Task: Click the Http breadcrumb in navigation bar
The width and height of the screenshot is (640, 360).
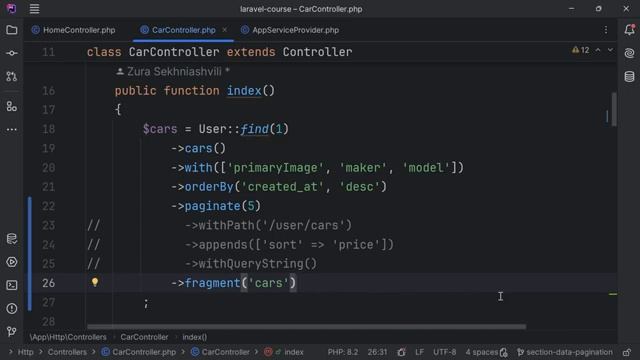Action: click(x=25, y=352)
